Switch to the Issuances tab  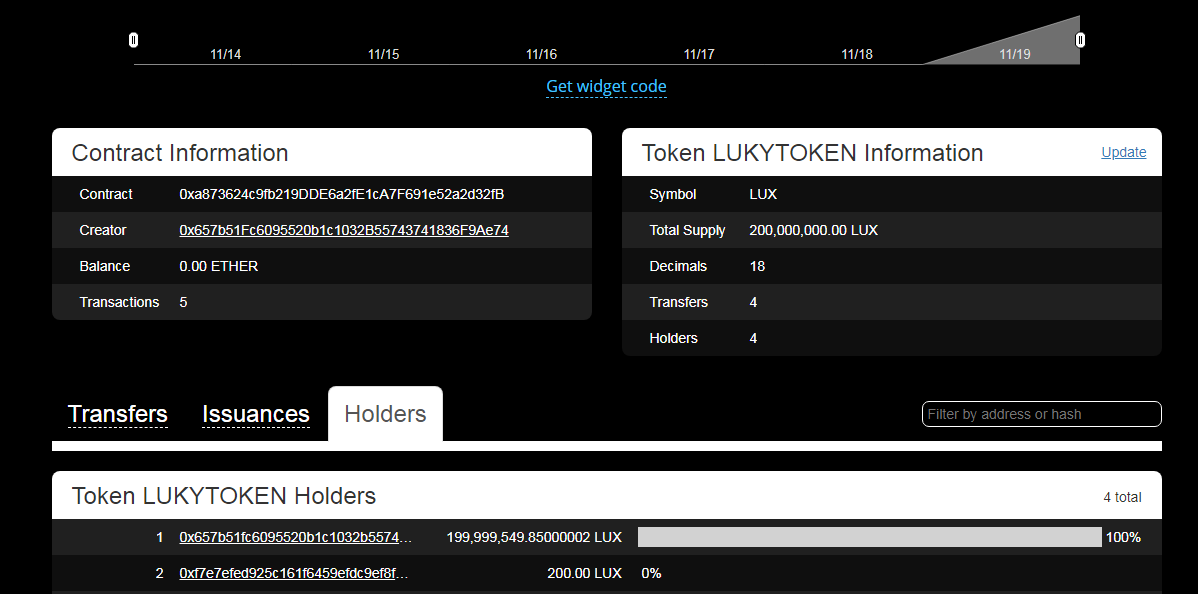[256, 414]
